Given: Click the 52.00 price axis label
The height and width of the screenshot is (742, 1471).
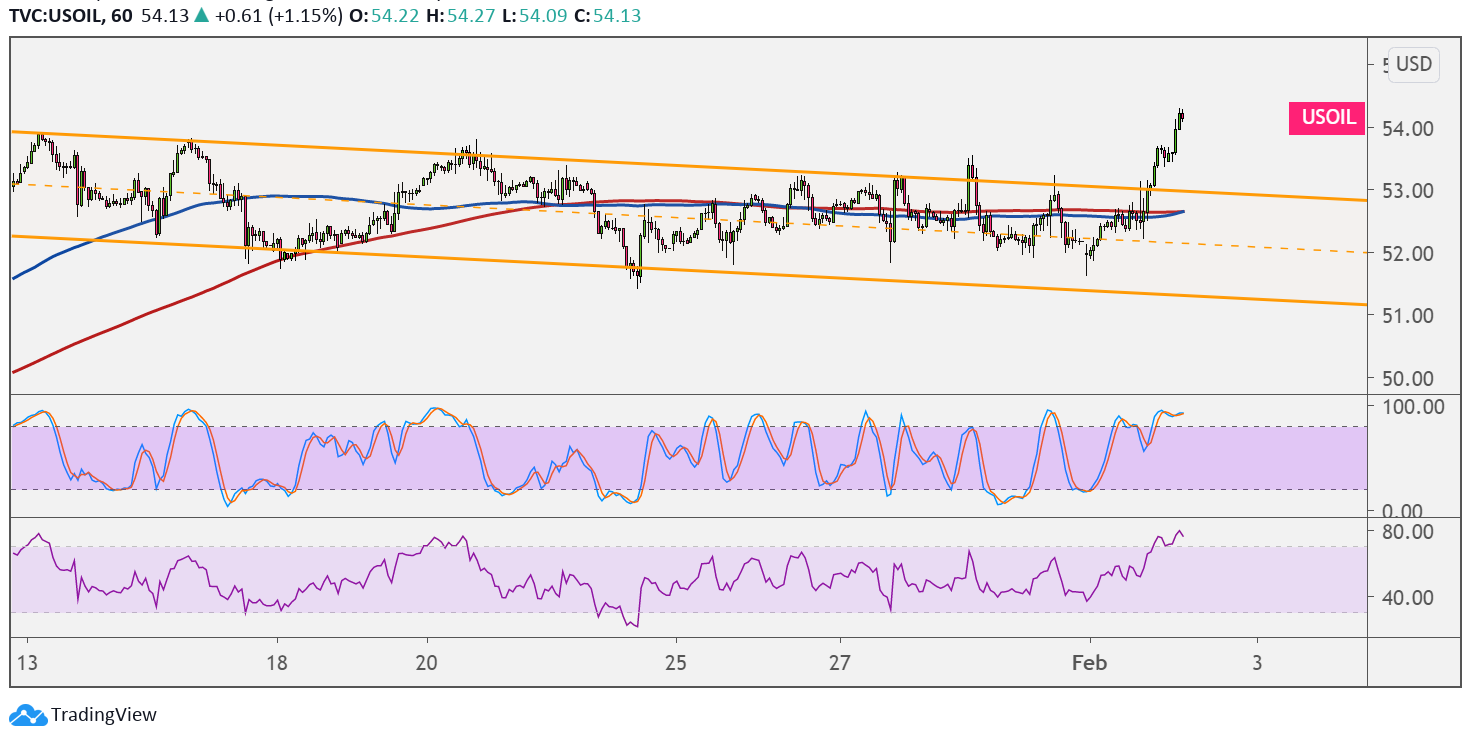Looking at the screenshot, I should coord(1409,253).
